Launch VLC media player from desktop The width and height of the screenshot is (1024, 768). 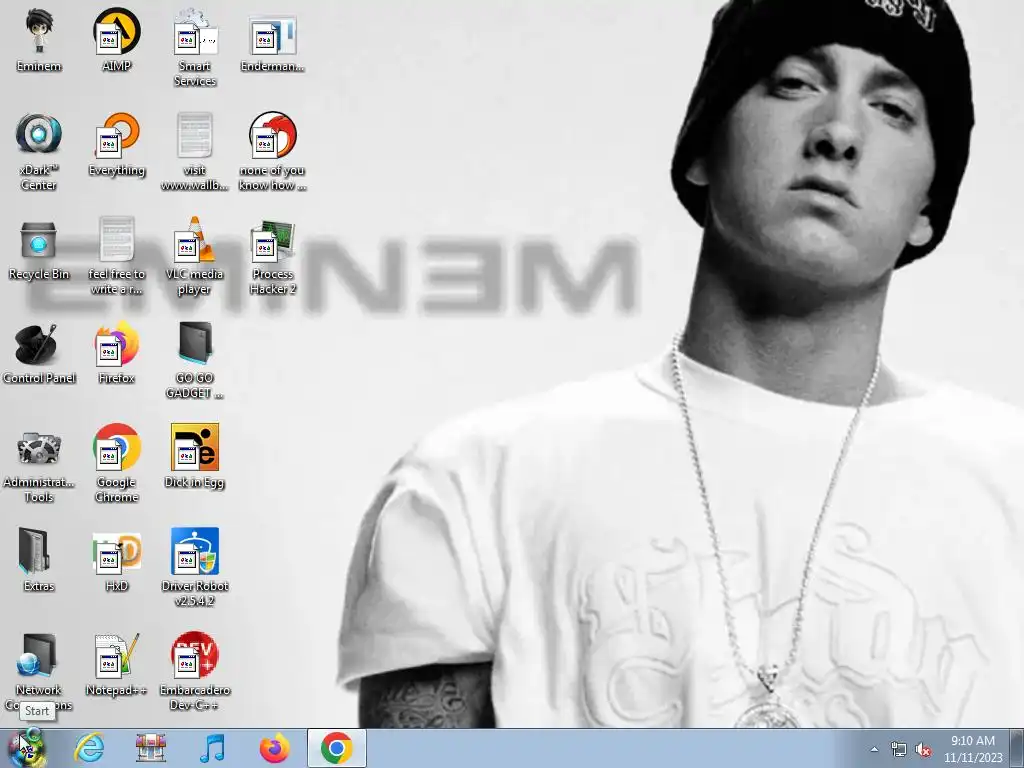195,256
